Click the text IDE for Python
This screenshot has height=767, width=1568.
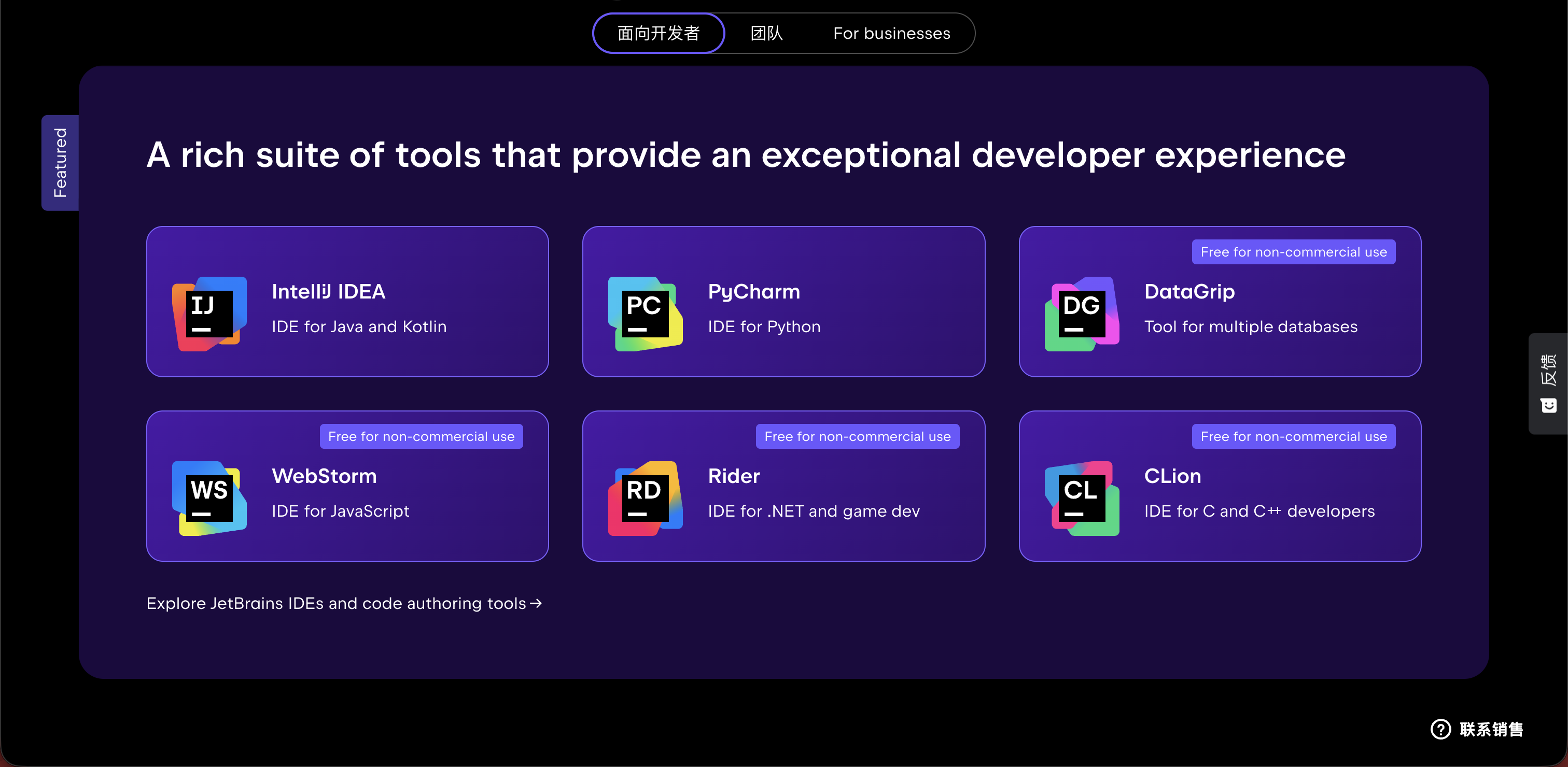pos(764,326)
